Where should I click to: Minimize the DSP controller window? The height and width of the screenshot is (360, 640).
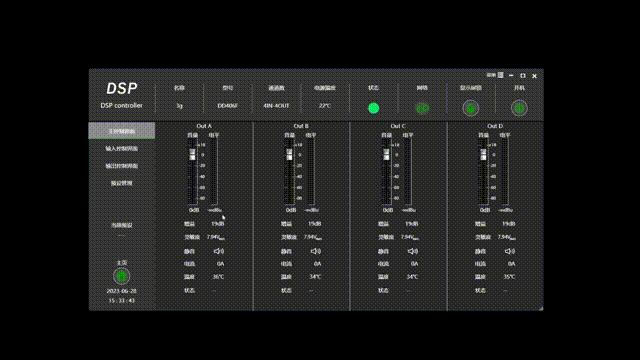[511, 76]
